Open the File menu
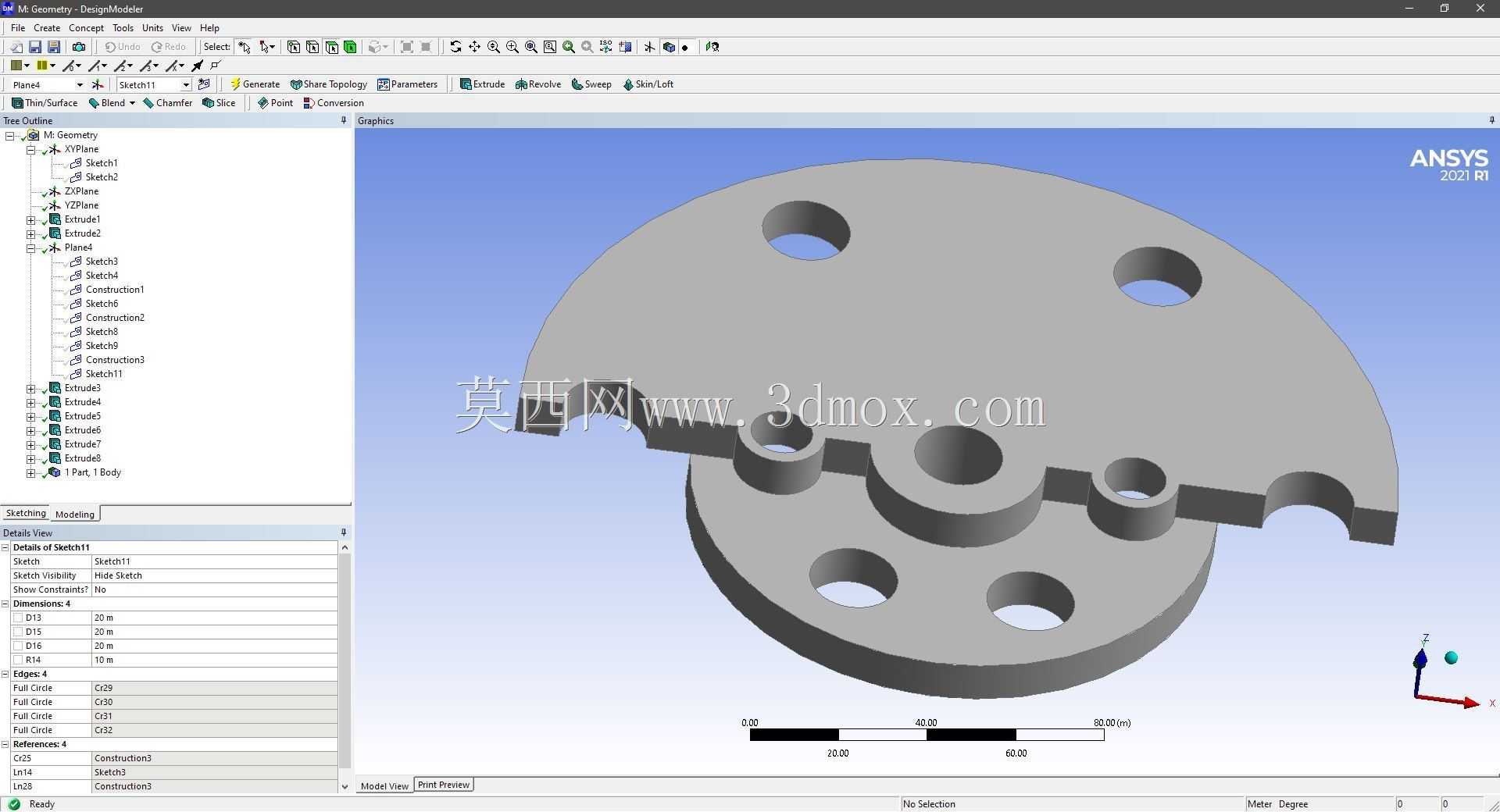 (18, 27)
